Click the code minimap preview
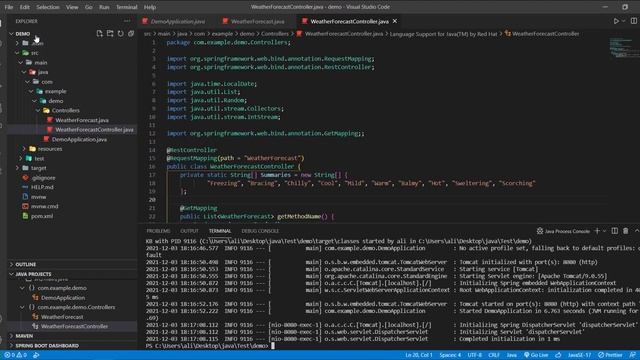This screenshot has width=640, height=360. pos(624,48)
